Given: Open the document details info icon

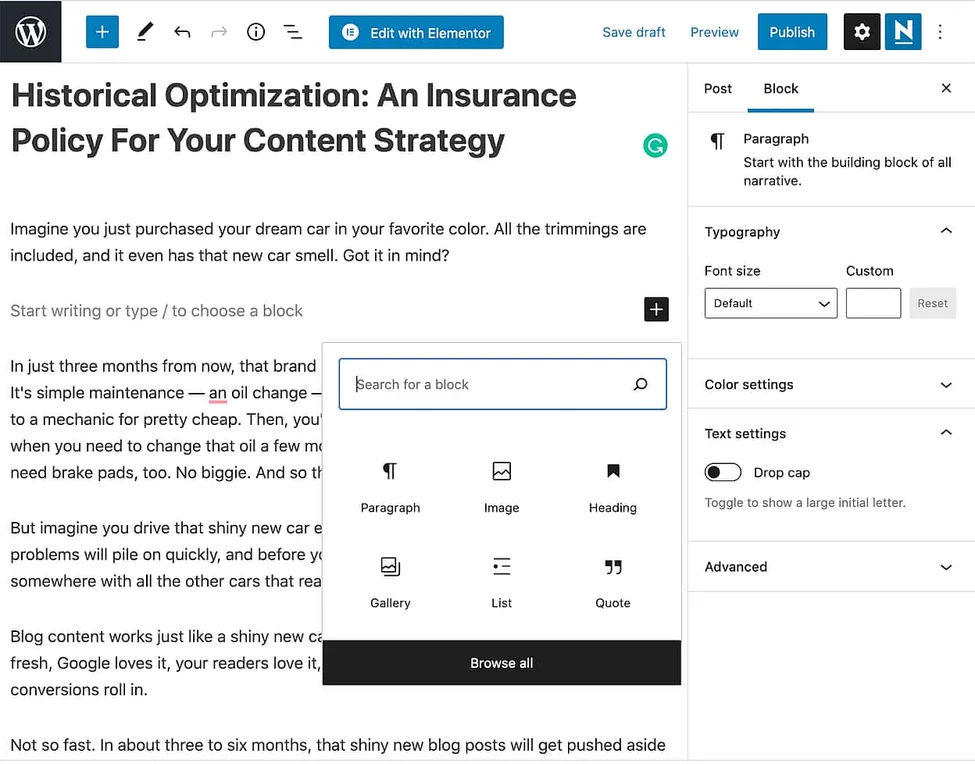Looking at the screenshot, I should point(256,32).
